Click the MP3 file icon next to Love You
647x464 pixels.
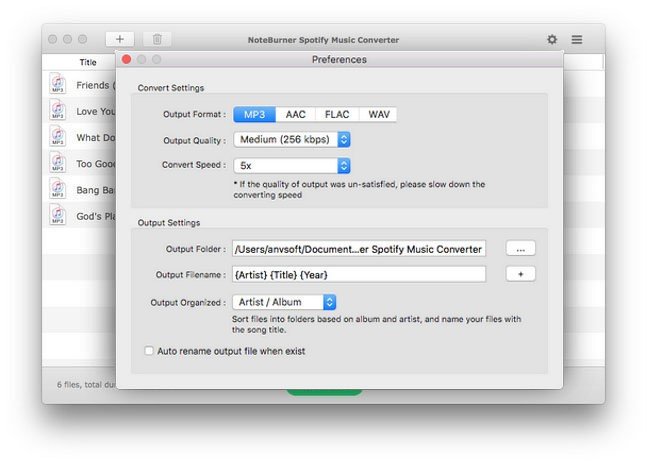pos(58,110)
